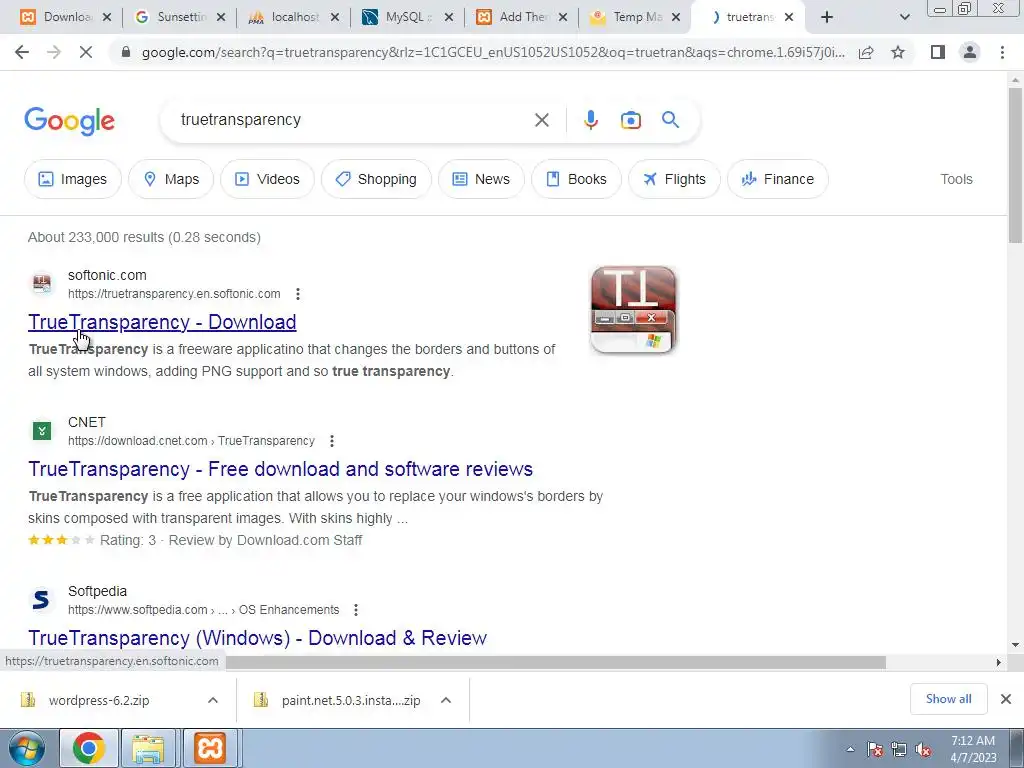Open TrueTransparency CNET free download link
Viewport: 1024px width, 768px height.
tap(280, 469)
